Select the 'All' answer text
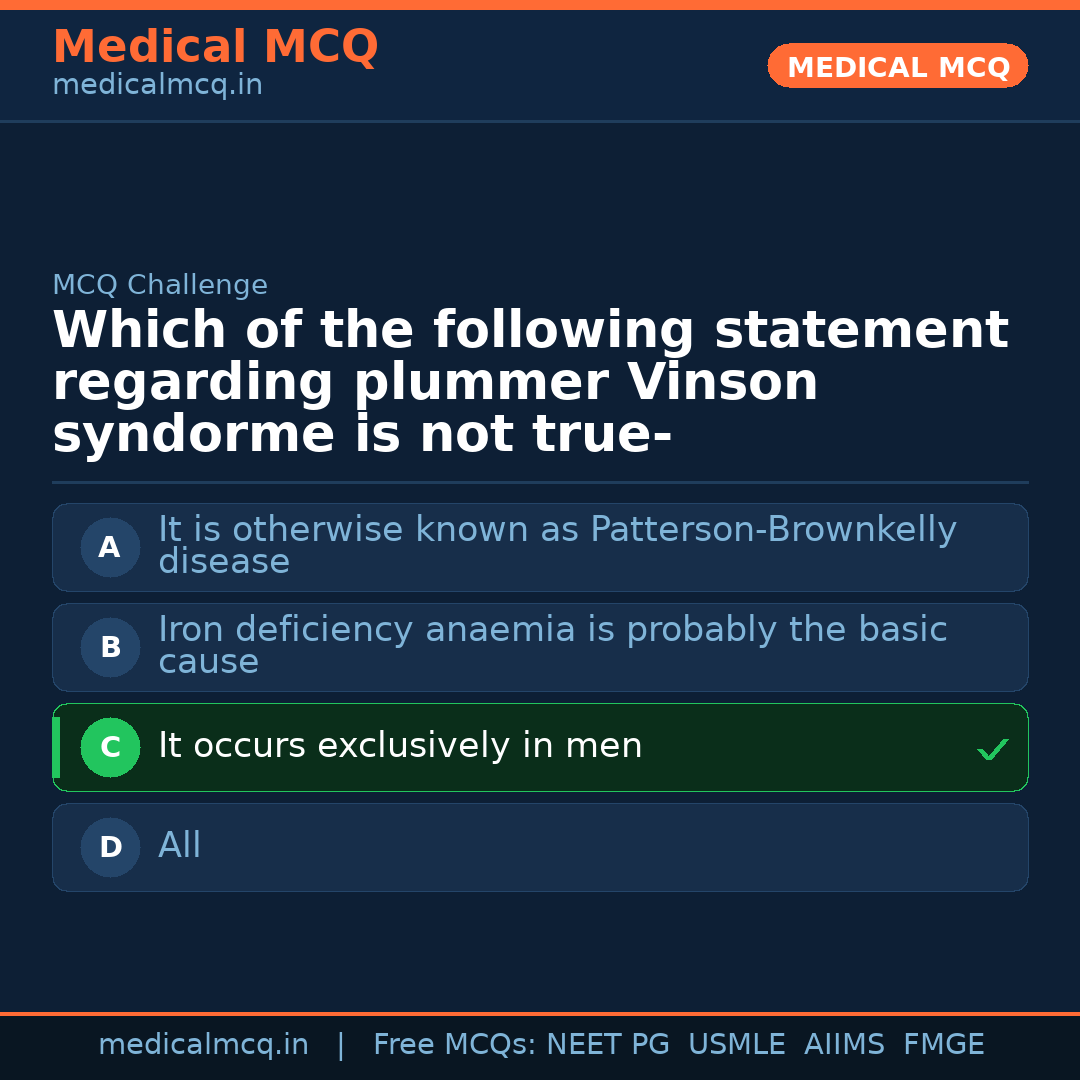 coord(180,846)
